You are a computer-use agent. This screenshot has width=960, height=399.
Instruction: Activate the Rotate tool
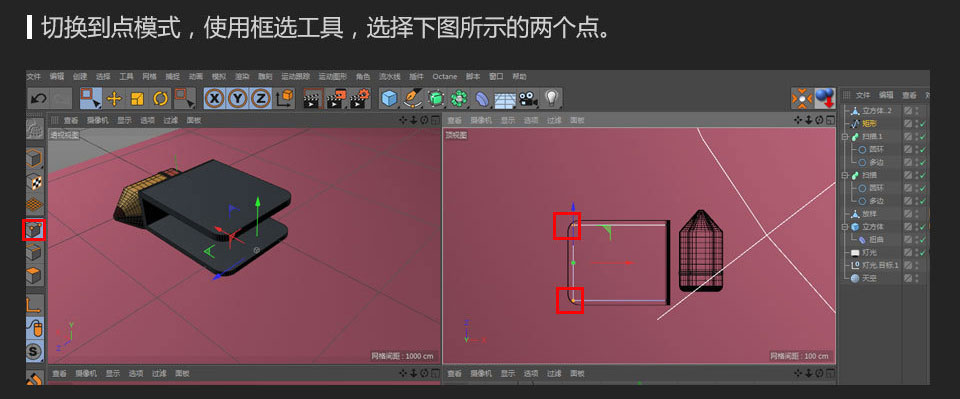(160, 99)
